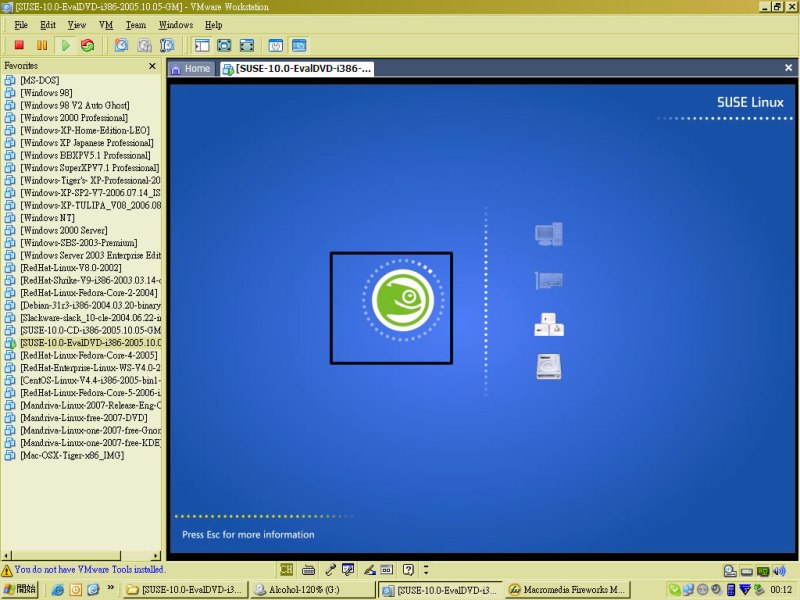This screenshot has width=800, height=600.
Task: Open the File menu
Action: pos(21,25)
